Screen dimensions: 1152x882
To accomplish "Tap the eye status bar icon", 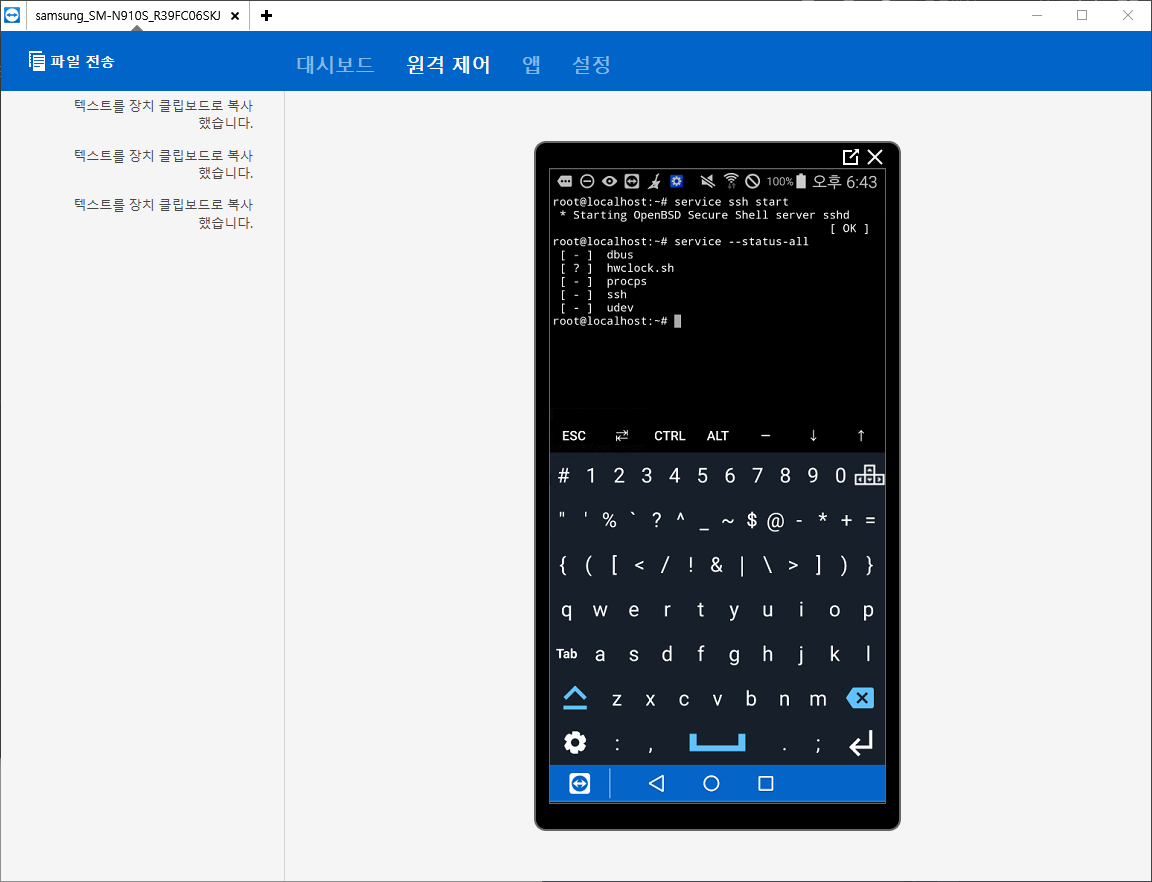I will [609, 181].
